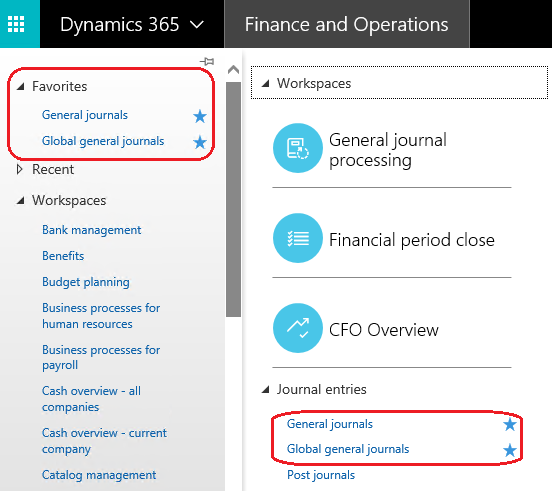Viewport: 552px width, 491px height.
Task: Open the CFO Overview workspace icon
Action: click(x=298, y=328)
